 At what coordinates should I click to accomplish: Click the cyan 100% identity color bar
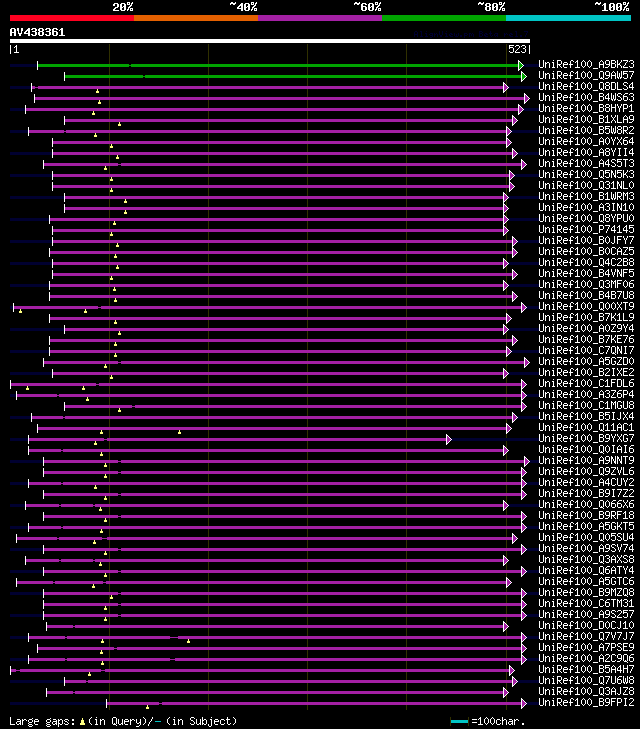tap(568, 18)
